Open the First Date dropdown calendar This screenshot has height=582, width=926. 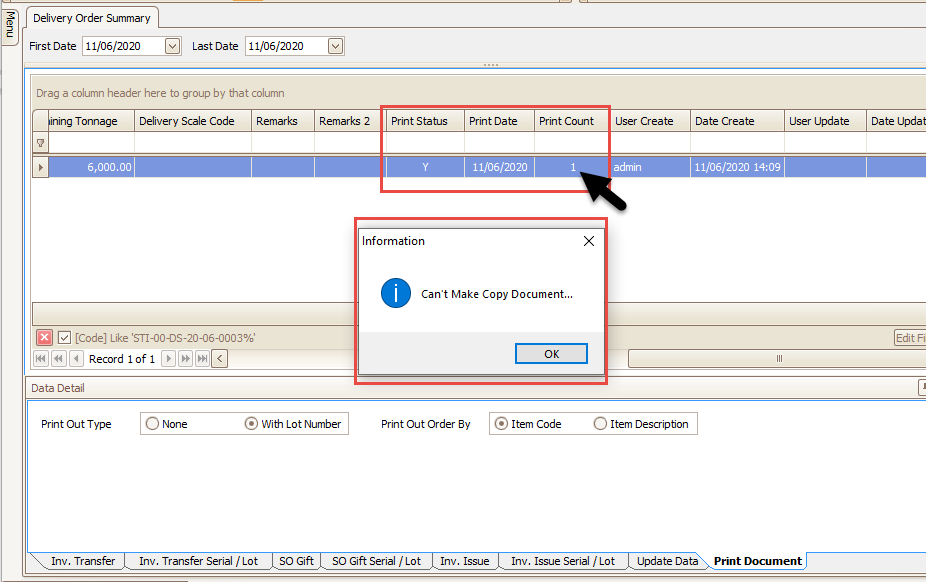pyautogui.click(x=172, y=46)
